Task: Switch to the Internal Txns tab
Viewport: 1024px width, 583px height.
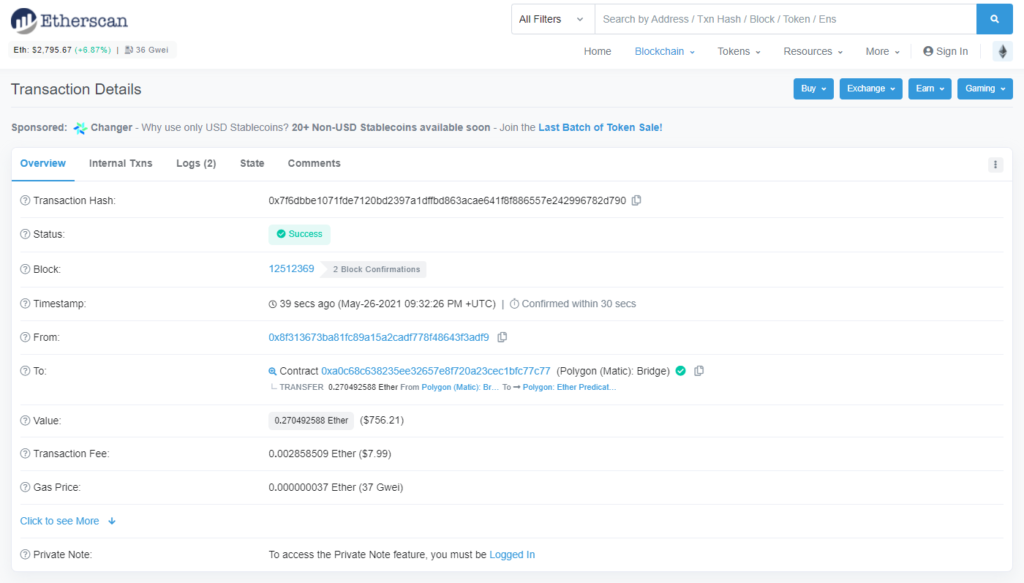Action: point(120,163)
